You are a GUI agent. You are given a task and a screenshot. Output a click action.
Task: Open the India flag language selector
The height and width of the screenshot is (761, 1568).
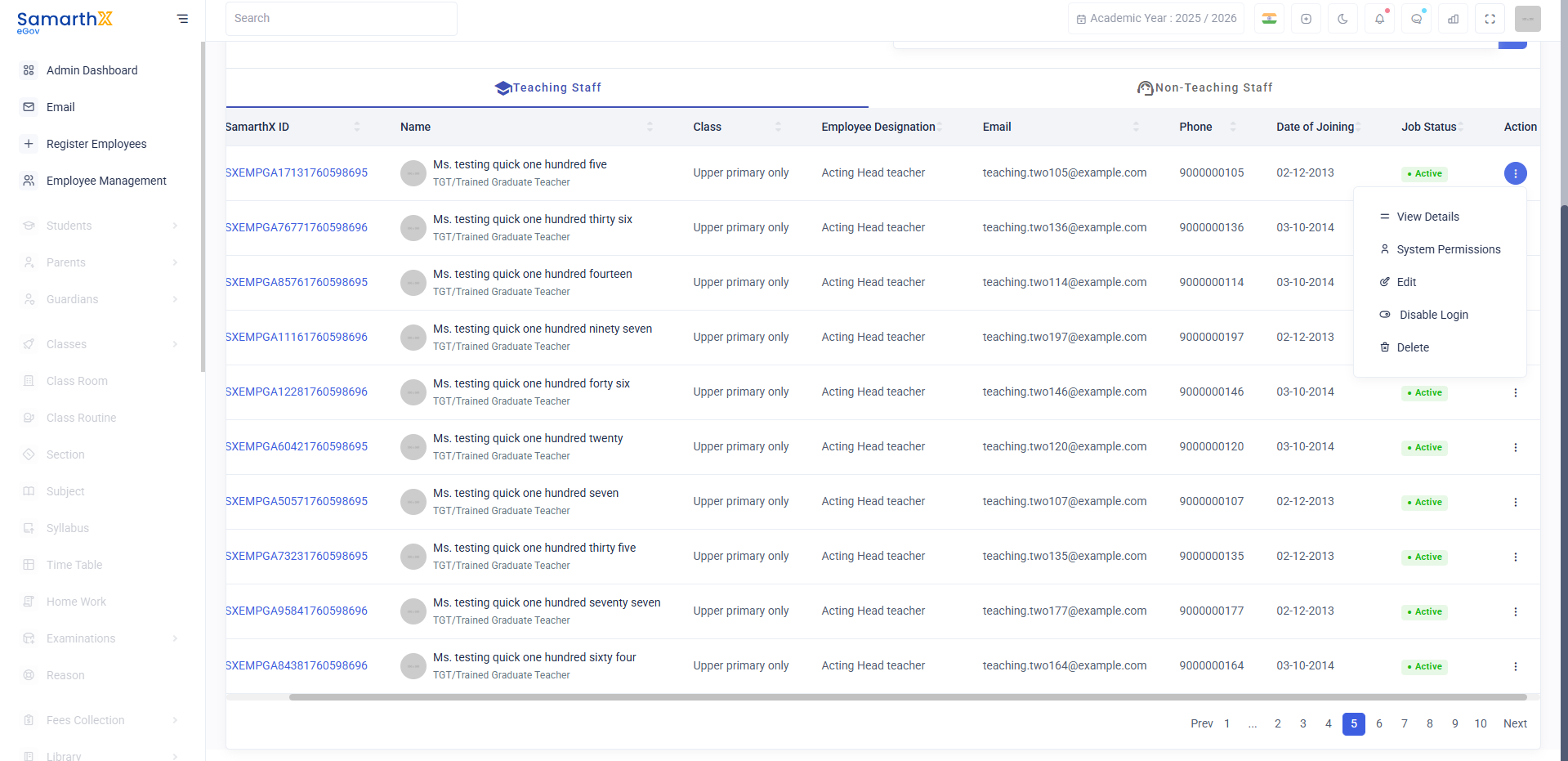[1269, 19]
